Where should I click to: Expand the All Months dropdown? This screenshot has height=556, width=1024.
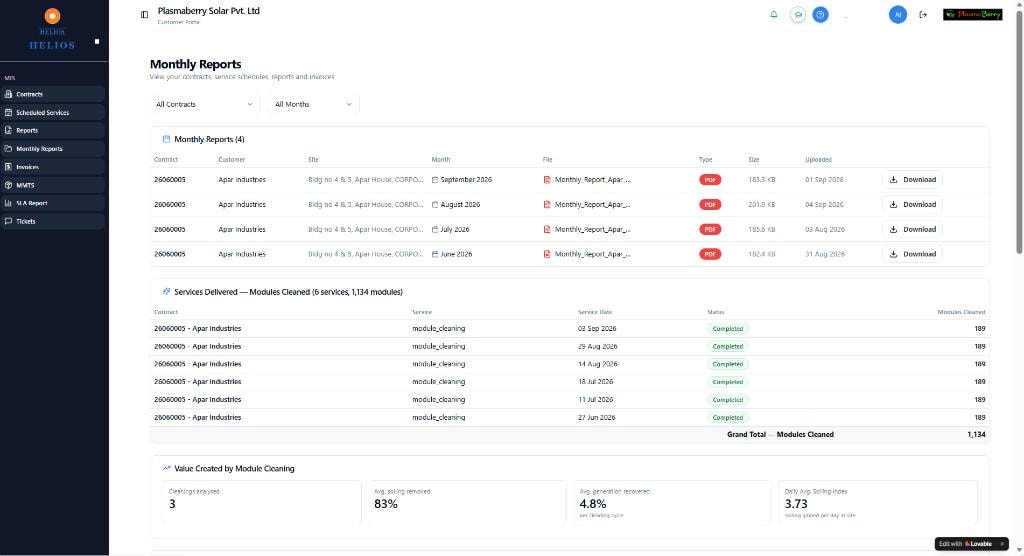(313, 104)
